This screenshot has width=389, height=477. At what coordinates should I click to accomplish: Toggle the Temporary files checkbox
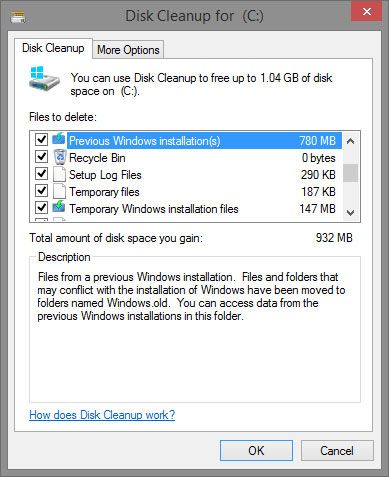pos(41,191)
